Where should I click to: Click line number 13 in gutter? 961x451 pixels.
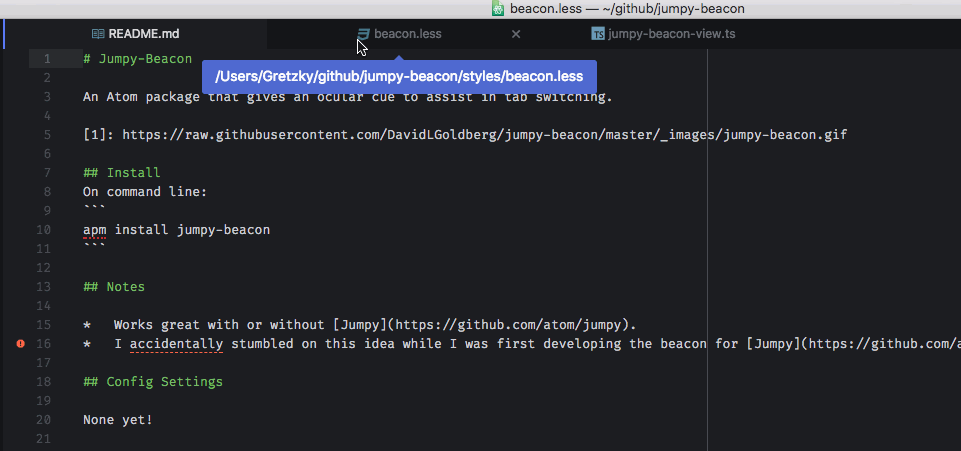[44, 287]
